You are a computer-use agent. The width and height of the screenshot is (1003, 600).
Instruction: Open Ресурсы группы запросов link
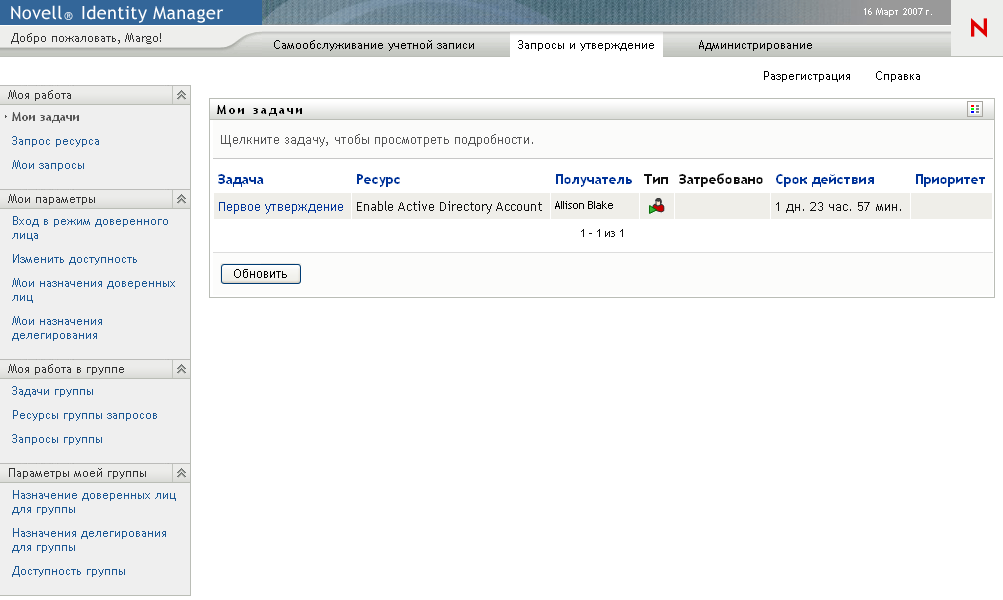click(x=84, y=415)
